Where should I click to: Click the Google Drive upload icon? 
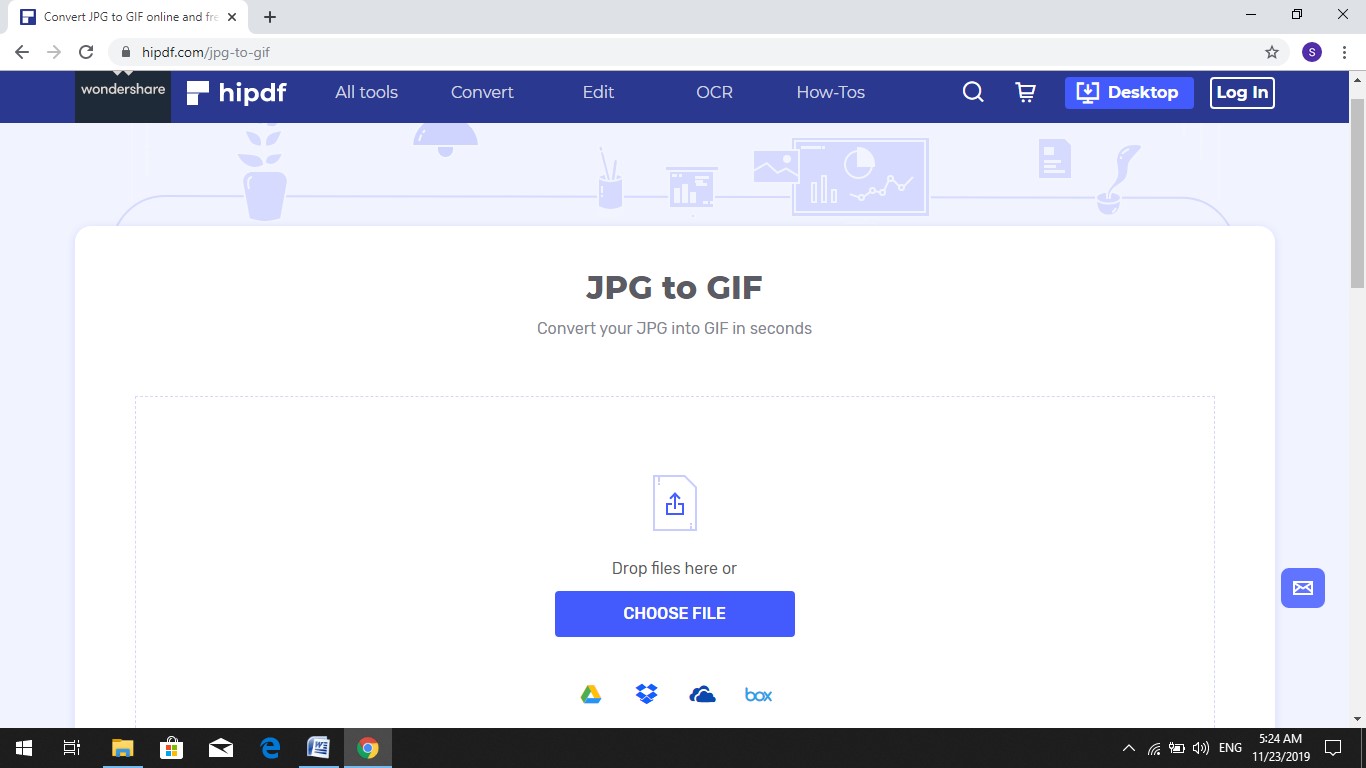pyautogui.click(x=591, y=695)
